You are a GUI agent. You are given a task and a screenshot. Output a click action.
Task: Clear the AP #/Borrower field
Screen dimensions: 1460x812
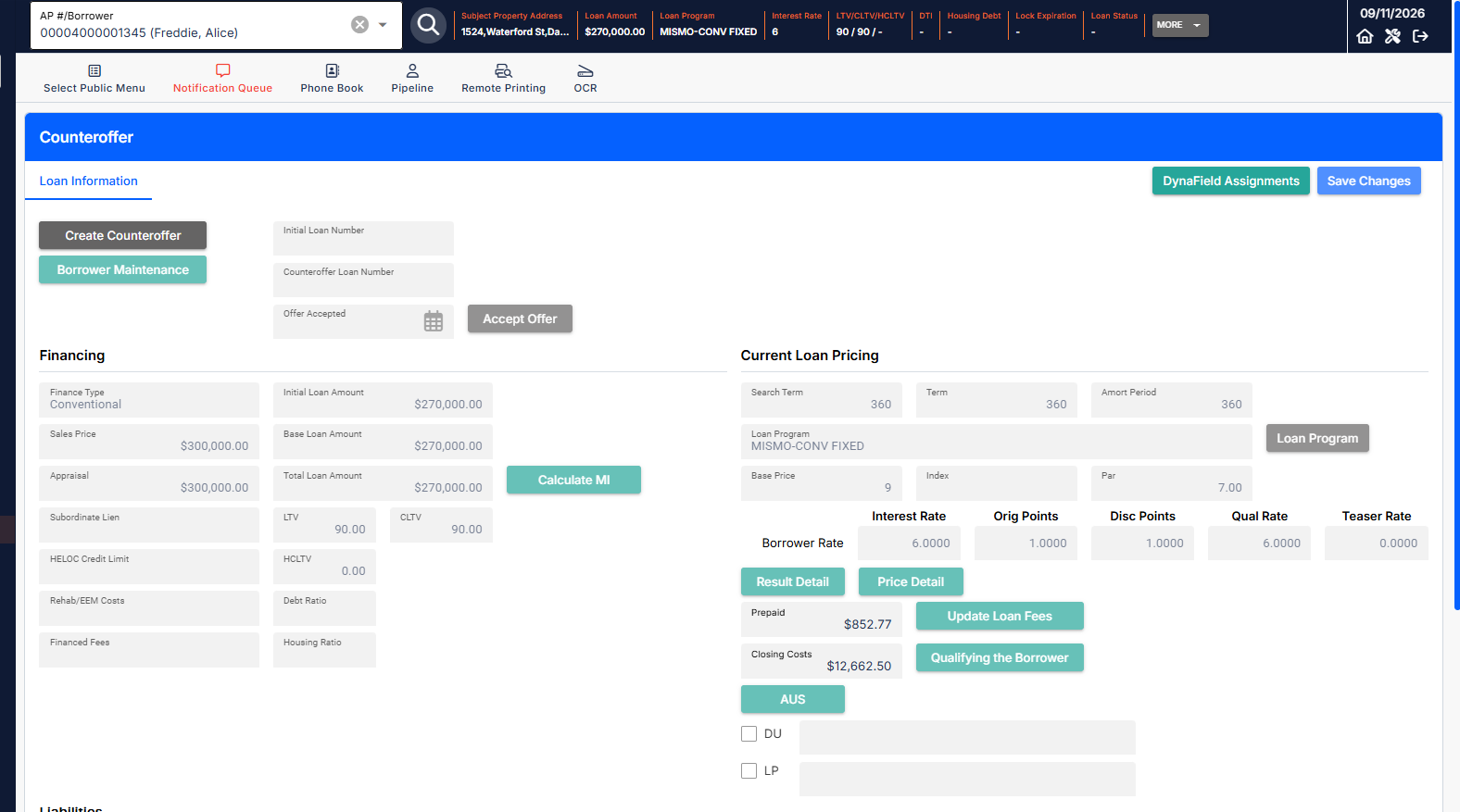point(359,25)
